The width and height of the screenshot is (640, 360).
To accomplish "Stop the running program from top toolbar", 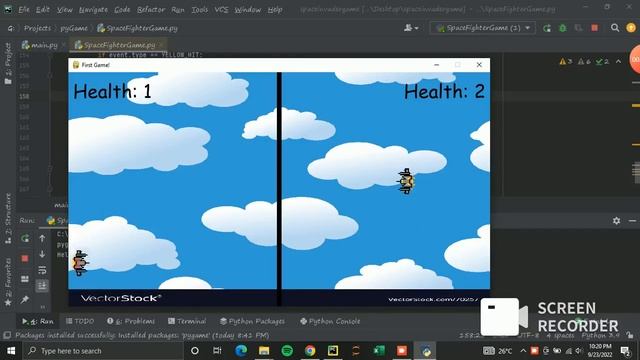I will pos(594,28).
